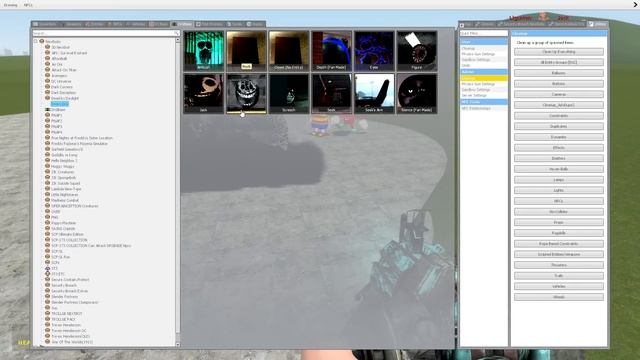Image resolution: width=640 pixels, height=360 pixels.
Task: Open the Trevor Henderson DC entry
Action: [69, 331]
